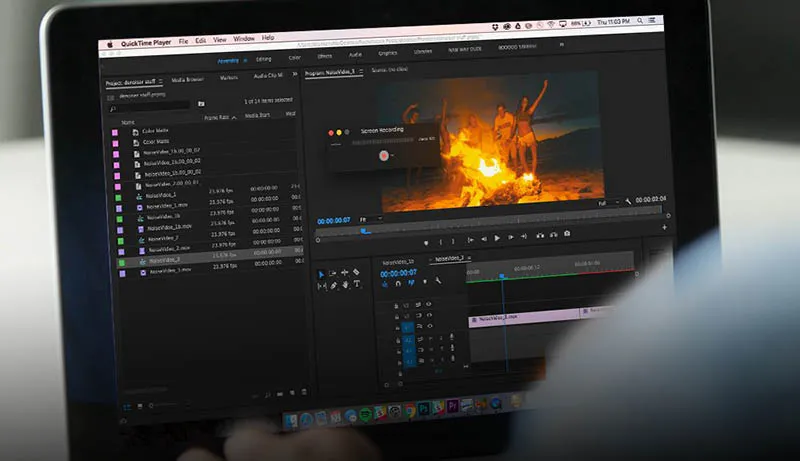Switch to the Media Browser tab

pos(186,79)
